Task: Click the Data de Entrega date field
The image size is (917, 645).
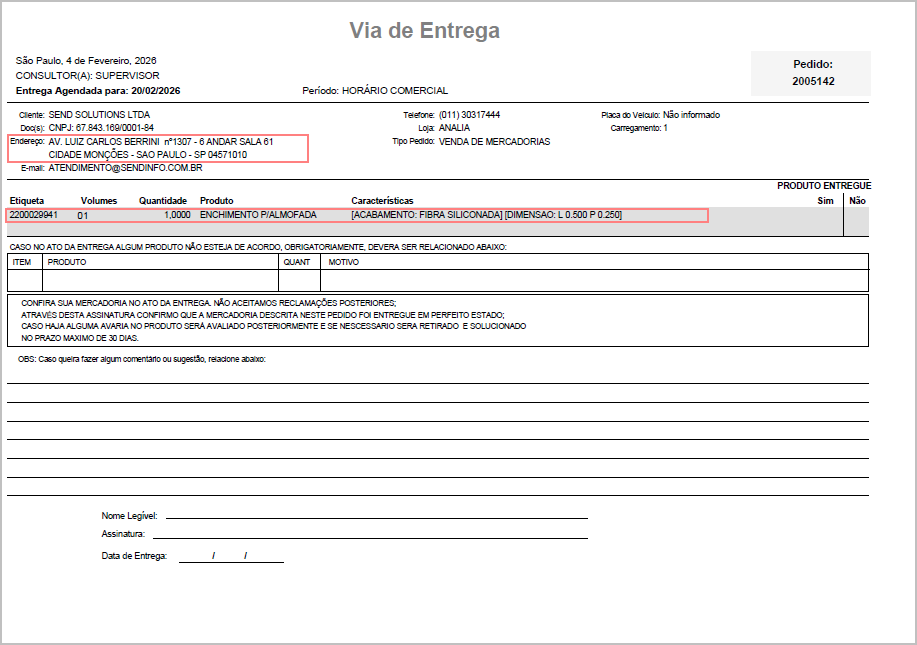Action: point(231,556)
